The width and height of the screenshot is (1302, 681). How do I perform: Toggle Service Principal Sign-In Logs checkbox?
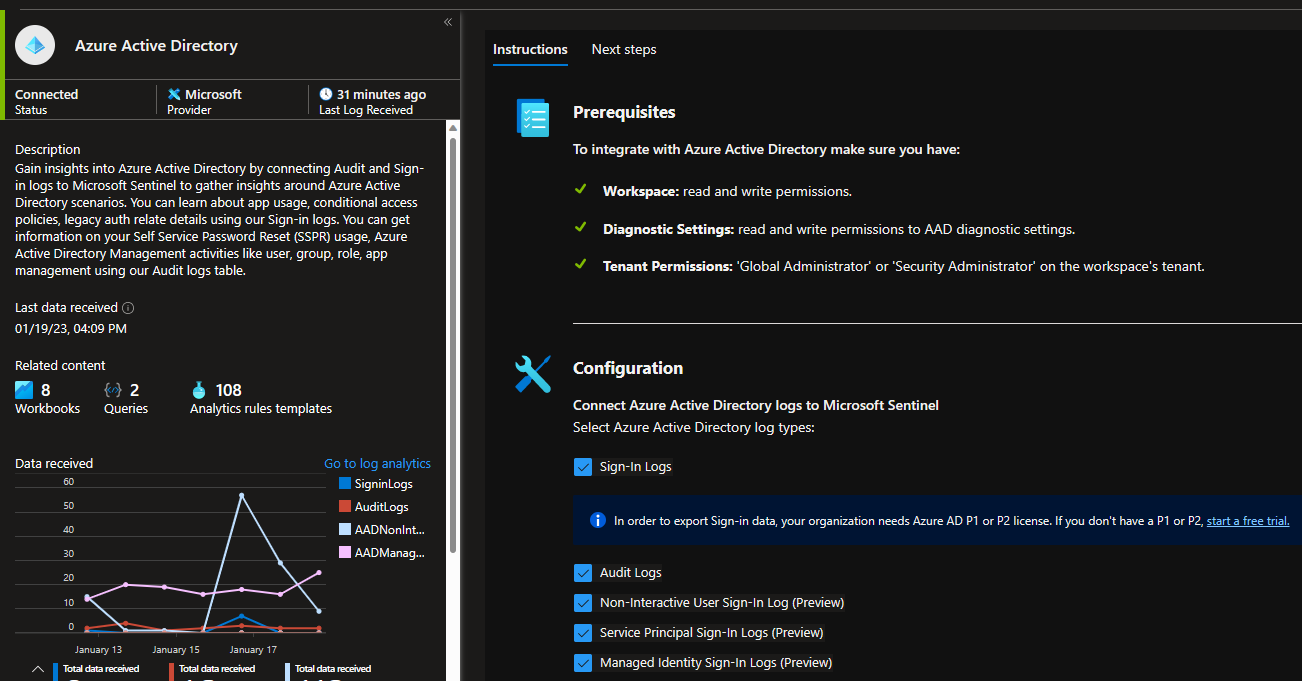583,633
